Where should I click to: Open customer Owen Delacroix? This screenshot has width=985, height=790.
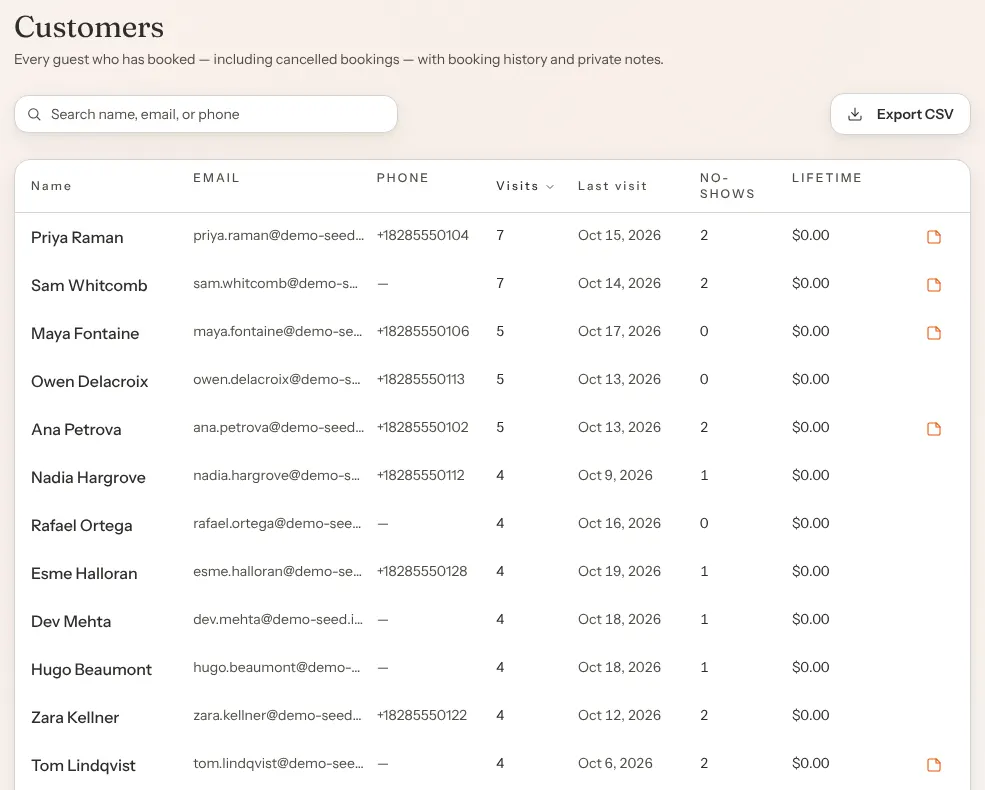click(90, 382)
